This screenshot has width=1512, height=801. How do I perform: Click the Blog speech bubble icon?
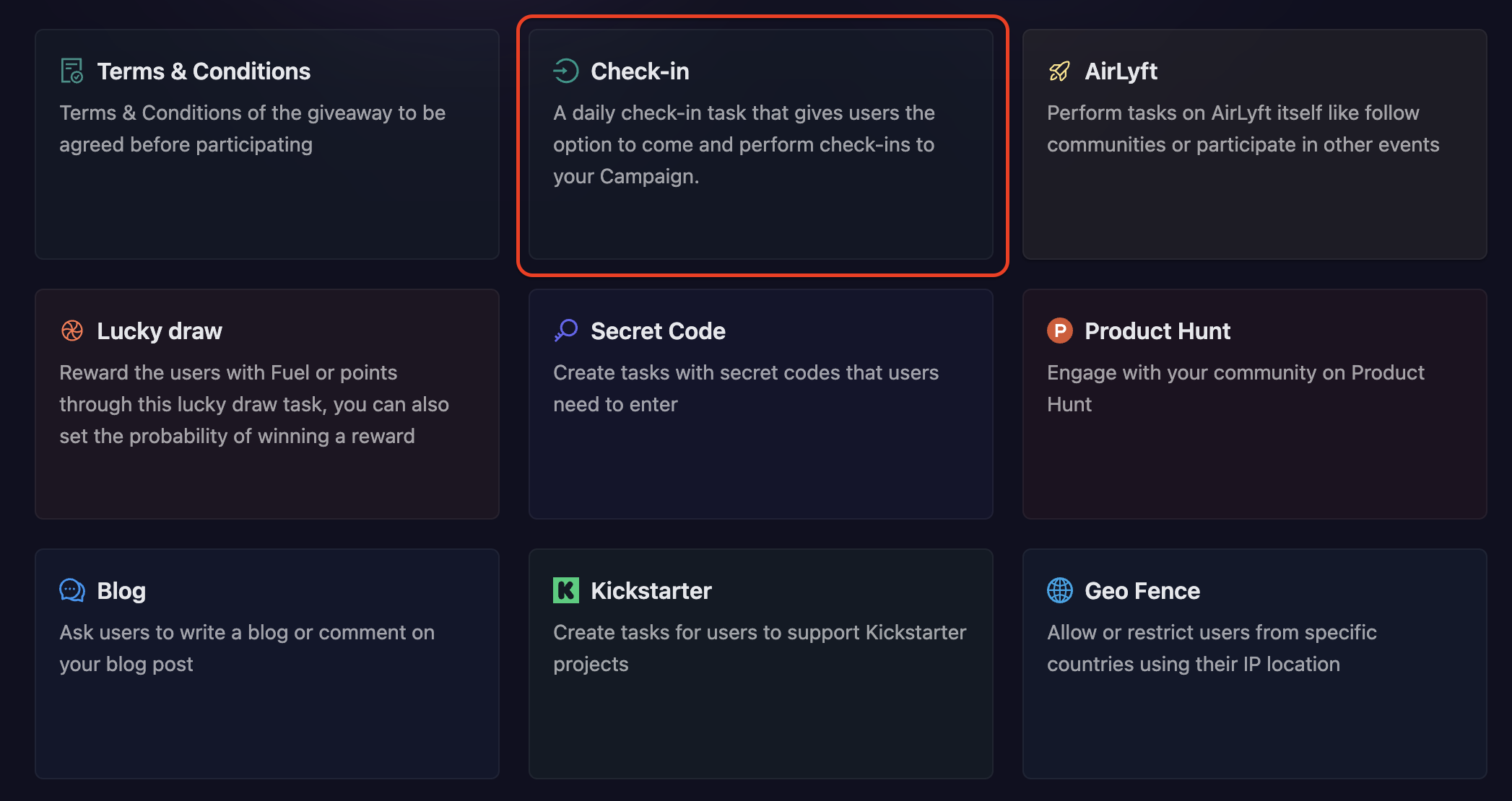(x=71, y=590)
